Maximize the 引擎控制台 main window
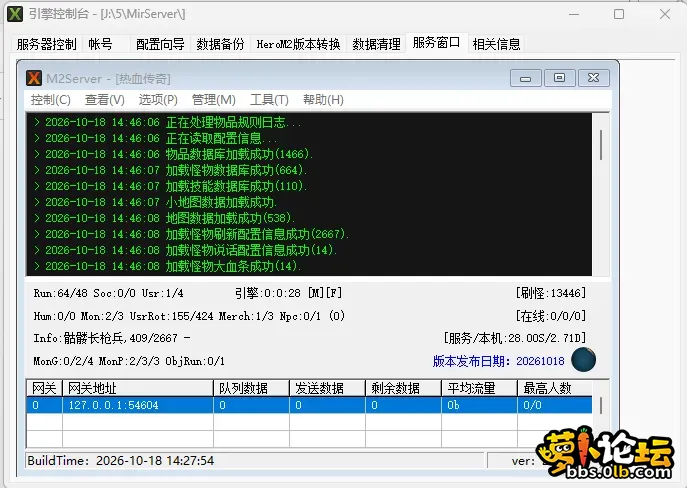Image resolution: width=687 pixels, height=488 pixels. (x=619, y=14)
